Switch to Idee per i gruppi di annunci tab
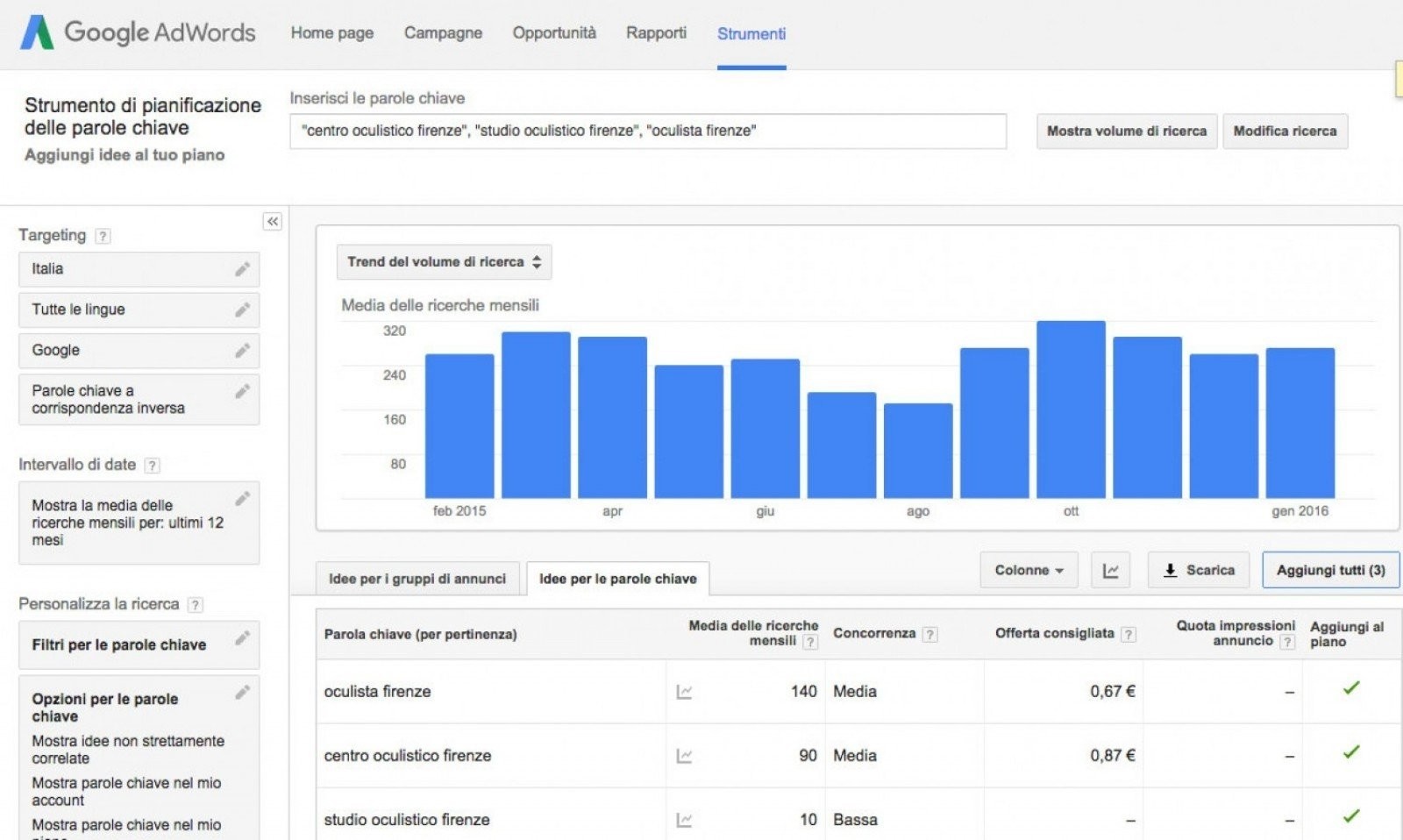 point(417,579)
